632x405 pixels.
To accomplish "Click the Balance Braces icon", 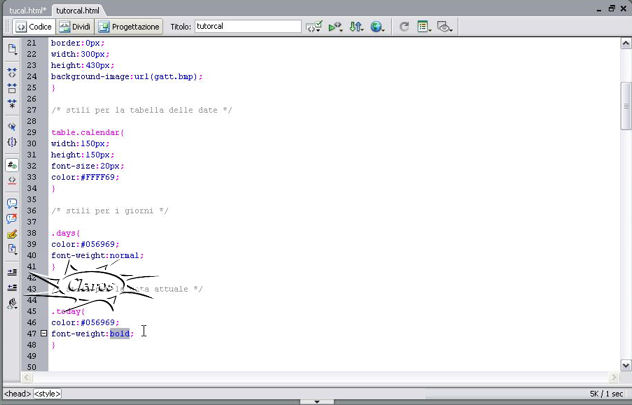I will tap(12, 142).
